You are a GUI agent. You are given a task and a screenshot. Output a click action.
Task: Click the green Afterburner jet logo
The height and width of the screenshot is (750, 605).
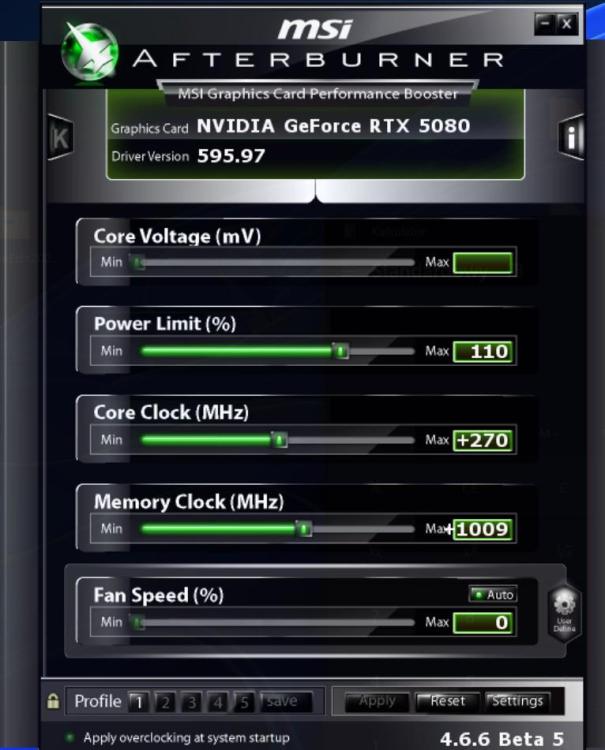pos(90,51)
